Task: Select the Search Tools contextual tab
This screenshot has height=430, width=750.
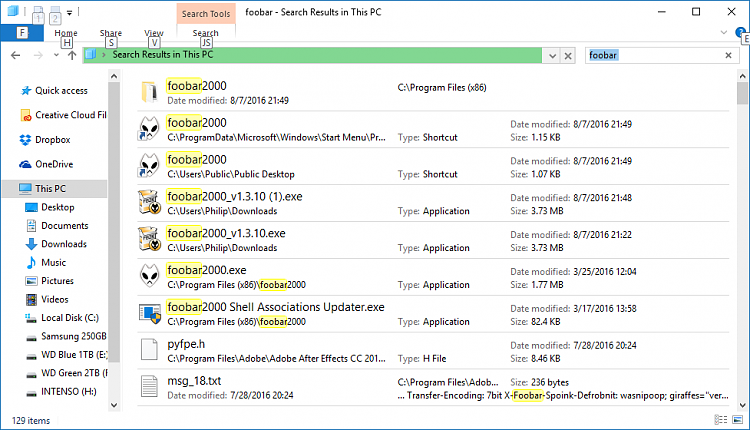Action: click(206, 14)
